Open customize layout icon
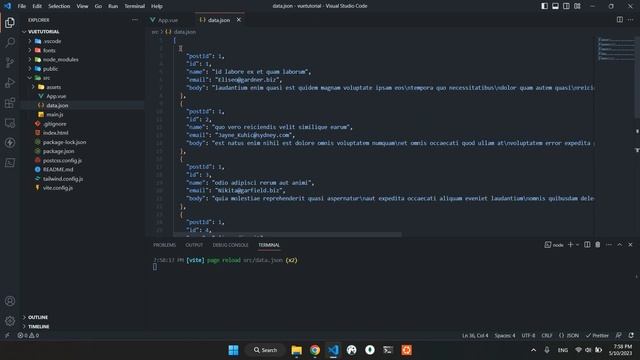Viewport: 640px width, 360px height. [577, 6]
